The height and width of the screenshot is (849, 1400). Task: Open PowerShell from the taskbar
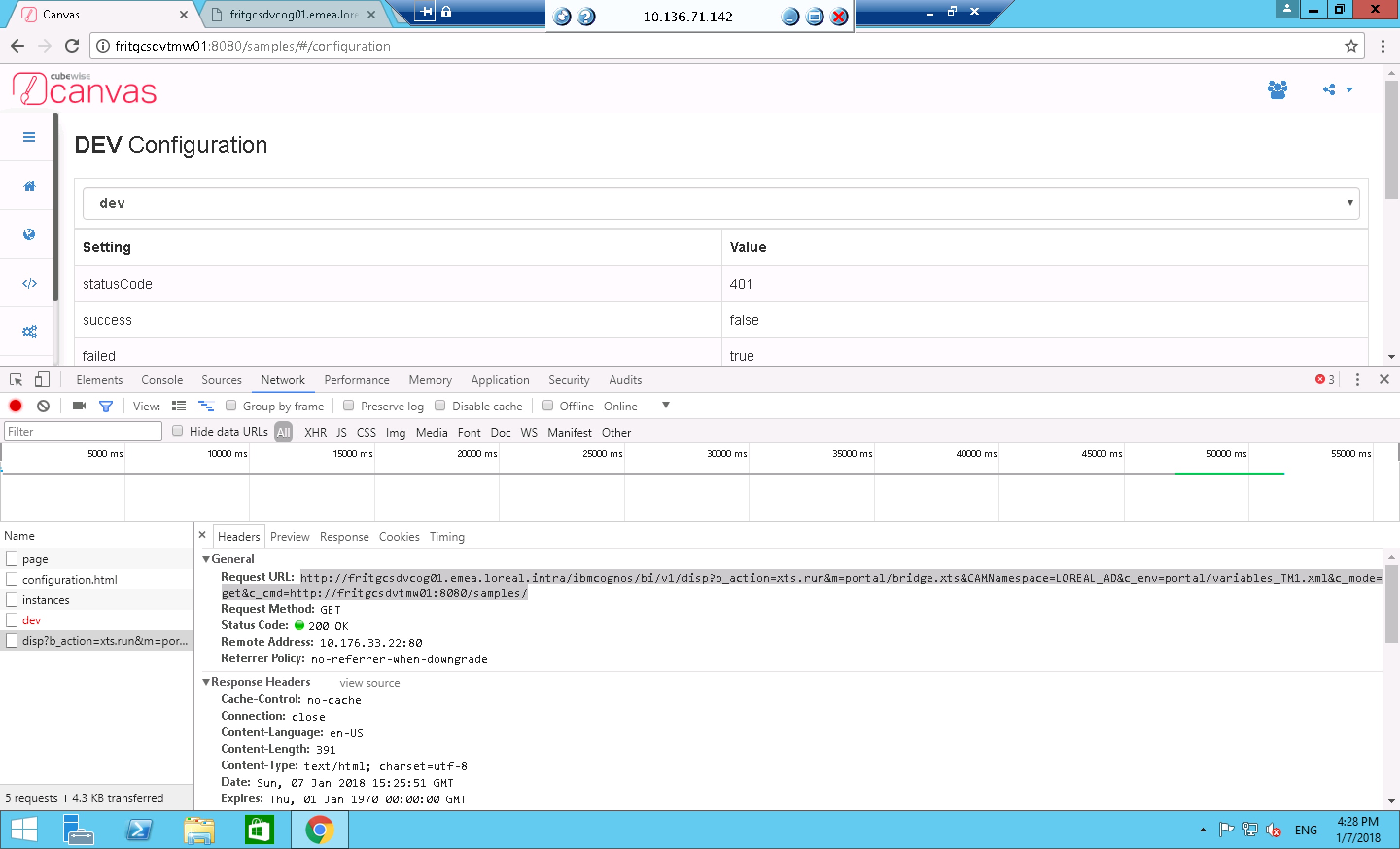[x=139, y=830]
